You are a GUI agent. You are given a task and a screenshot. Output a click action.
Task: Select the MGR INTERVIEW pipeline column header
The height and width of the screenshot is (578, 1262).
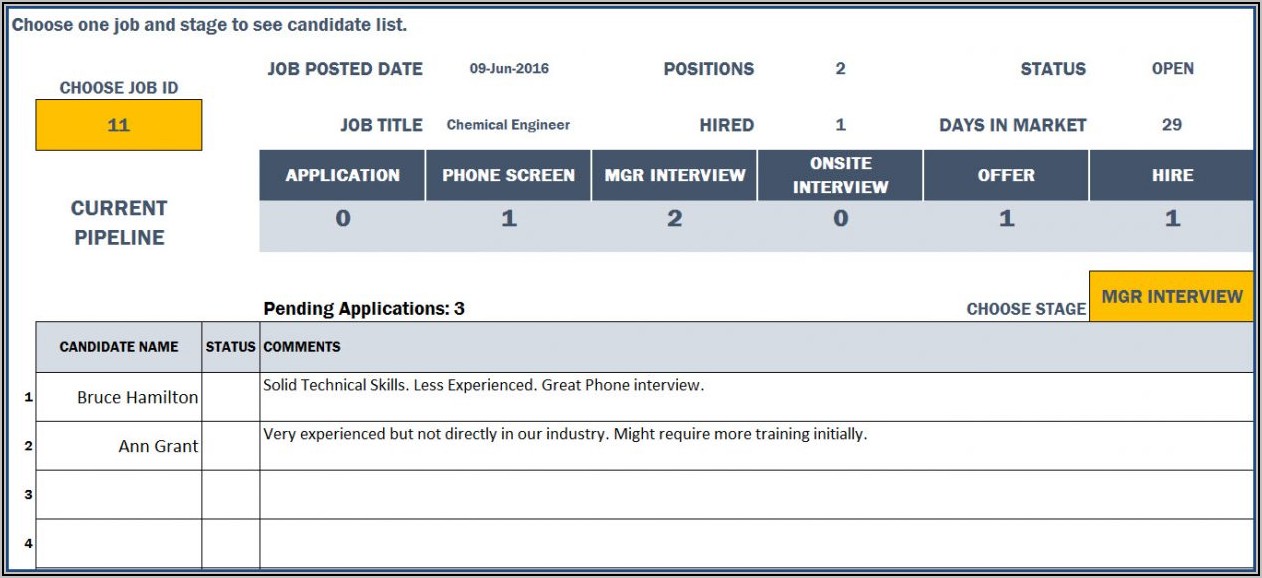[674, 175]
